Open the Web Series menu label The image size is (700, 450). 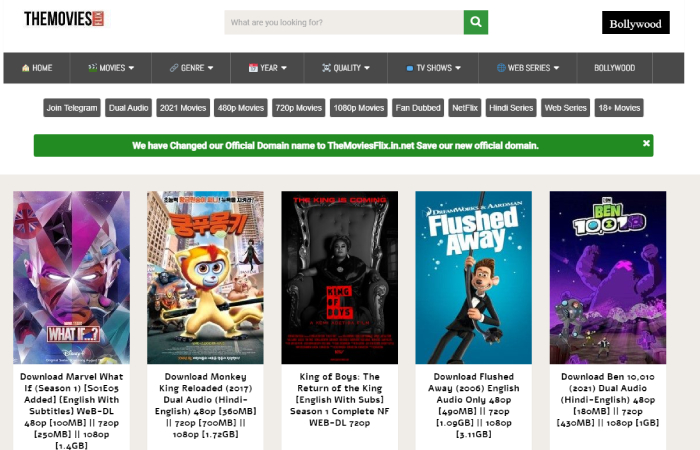(x=529, y=68)
